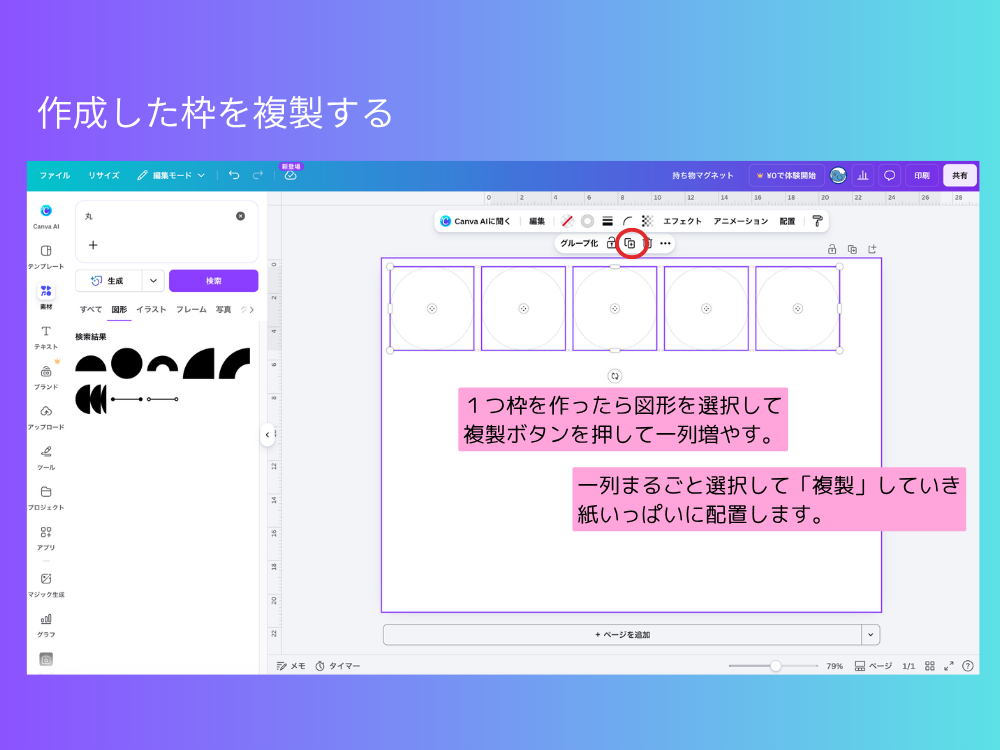Image resolution: width=1000 pixels, height=750 pixels.
Task: Open the ファイル menu
Action: pos(55,175)
